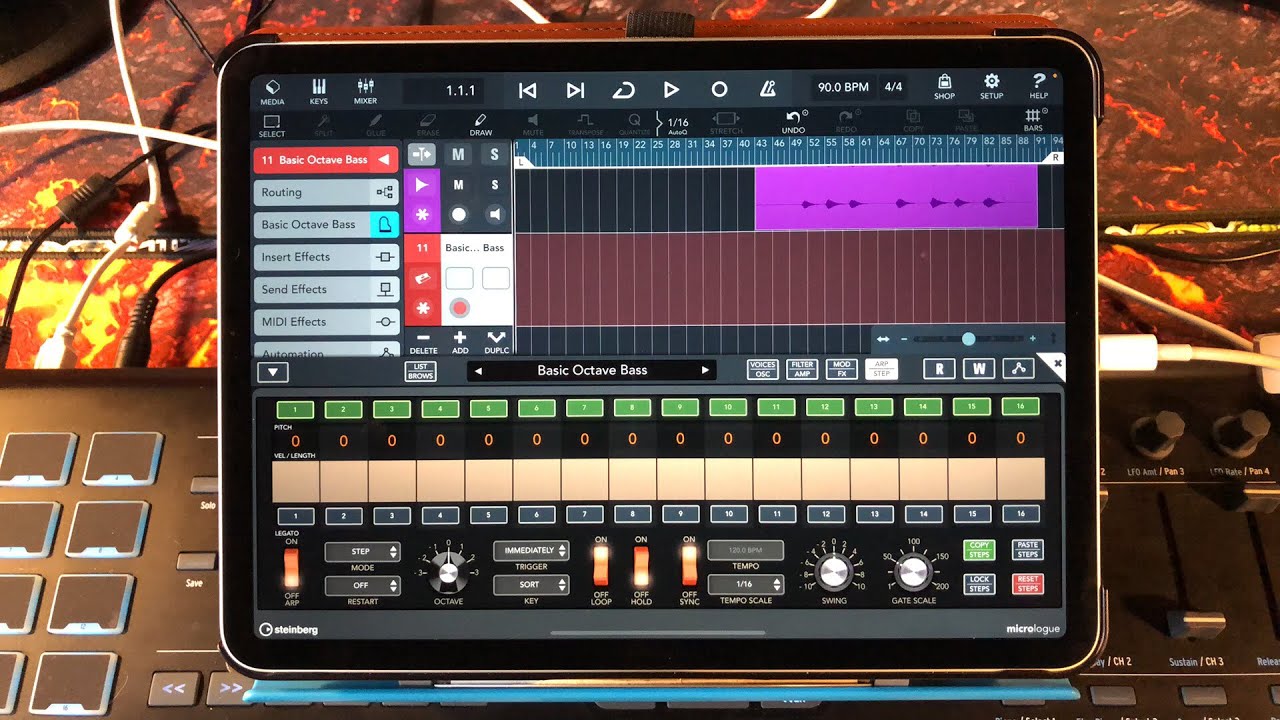The width and height of the screenshot is (1280, 720).
Task: Adjust the horizontal zoom slider
Action: [x=968, y=339]
